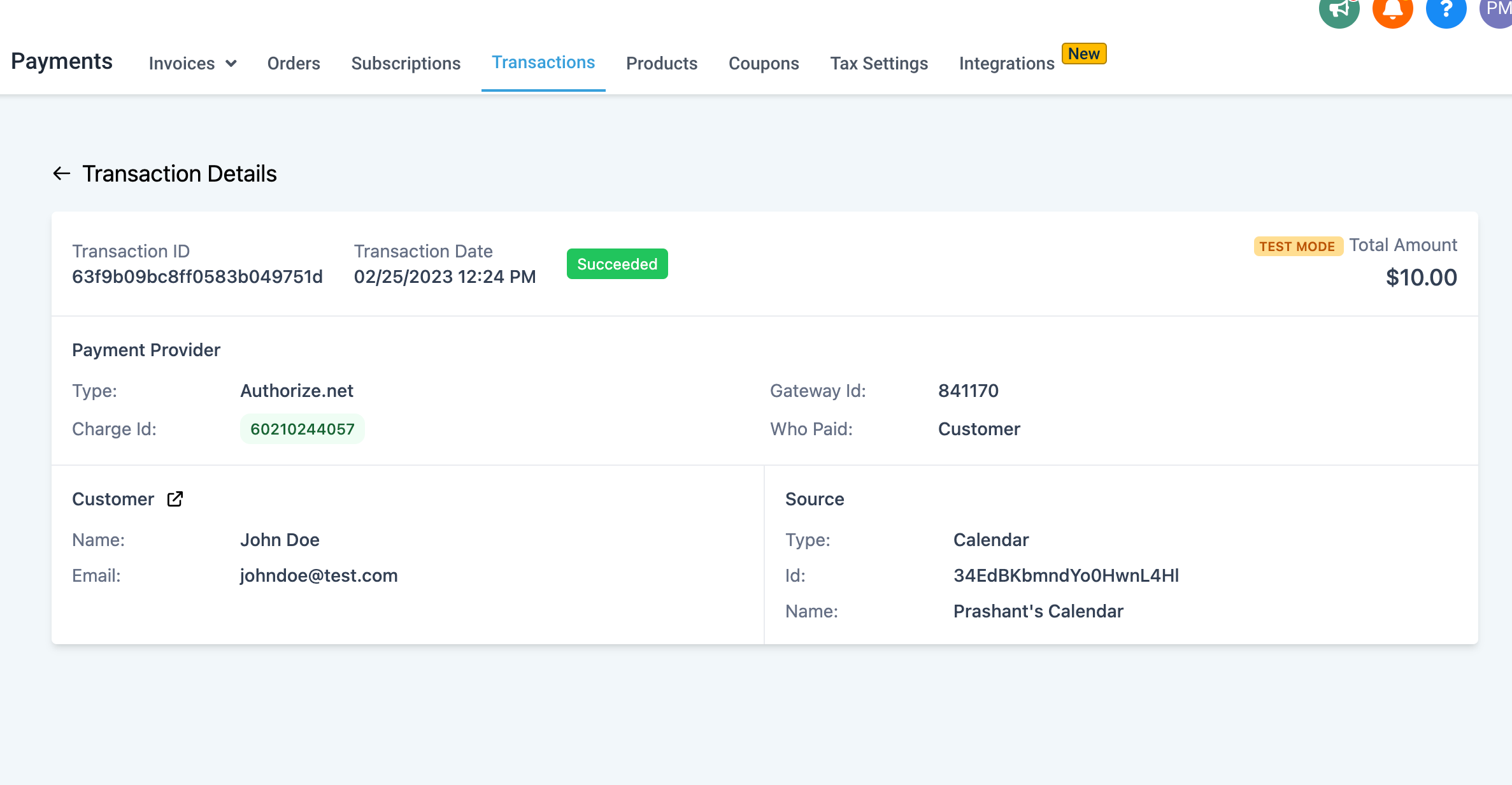The image size is (1512, 785).
Task: Go to the Products tab
Action: coord(662,64)
